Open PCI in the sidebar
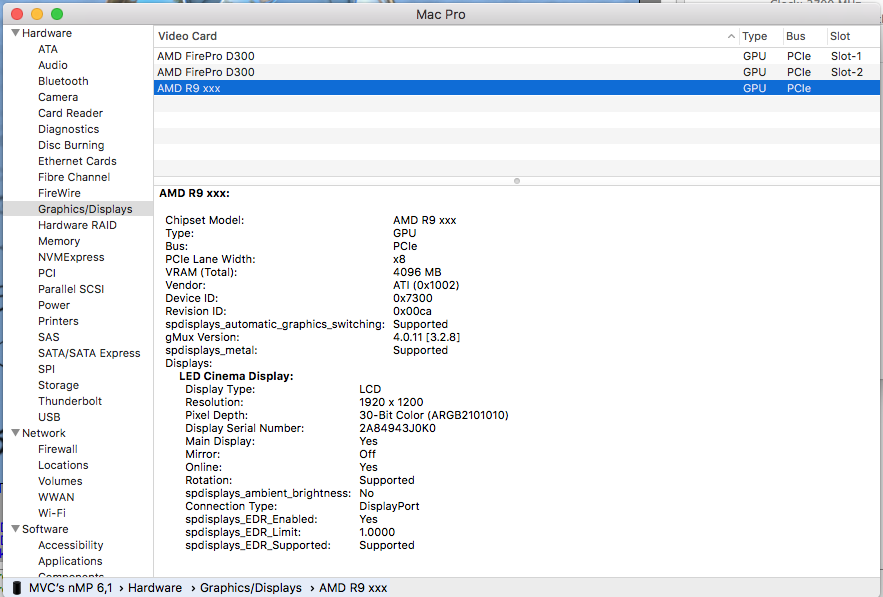This screenshot has width=883, height=597. click(x=47, y=273)
